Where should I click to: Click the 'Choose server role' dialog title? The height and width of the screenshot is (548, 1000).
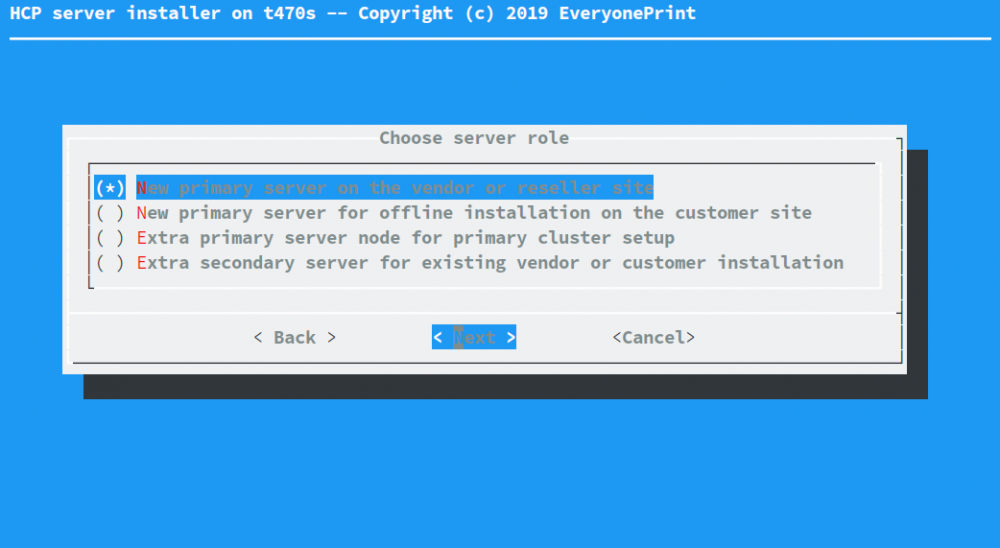click(x=474, y=138)
